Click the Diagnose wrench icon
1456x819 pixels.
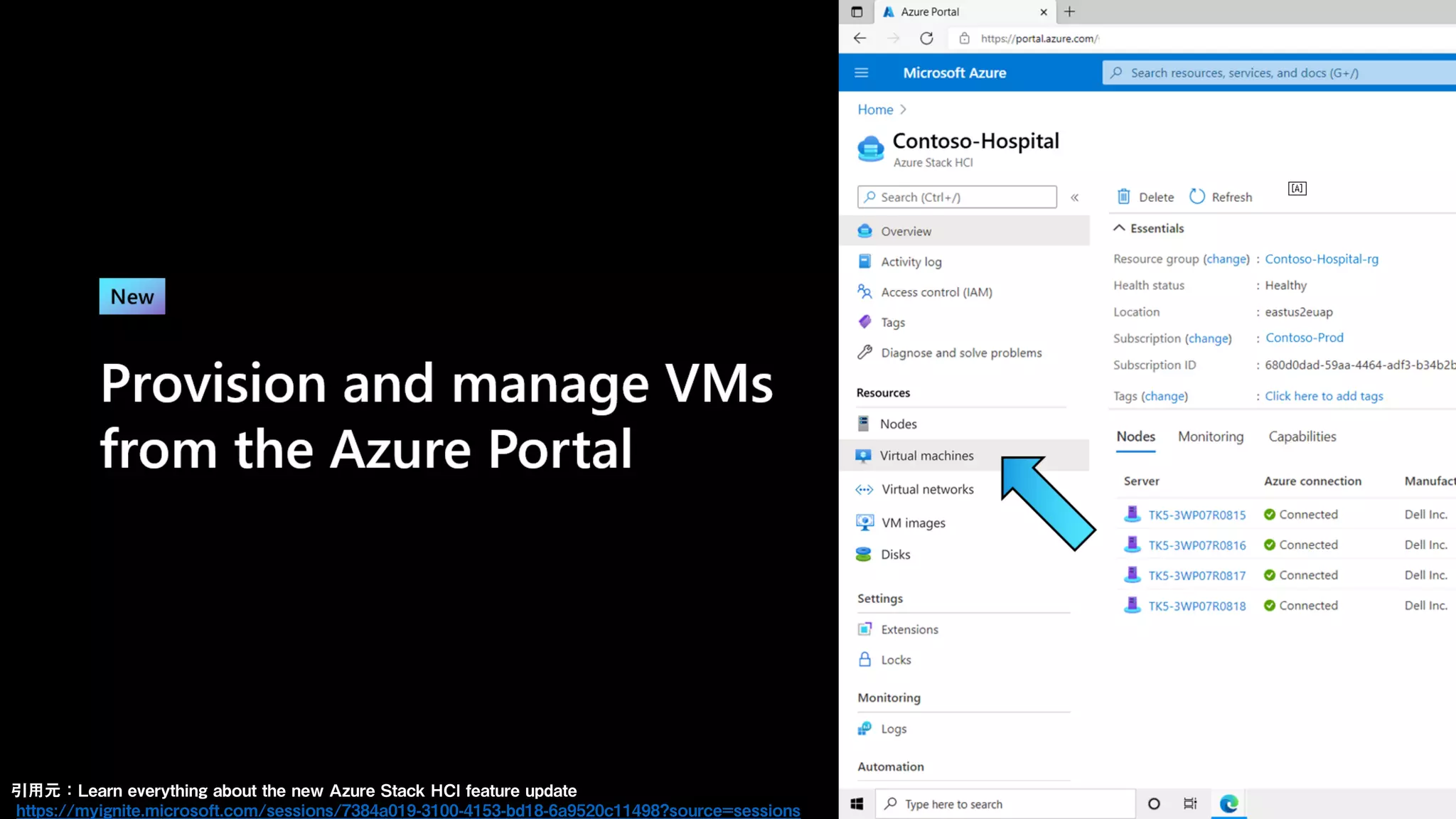click(864, 352)
